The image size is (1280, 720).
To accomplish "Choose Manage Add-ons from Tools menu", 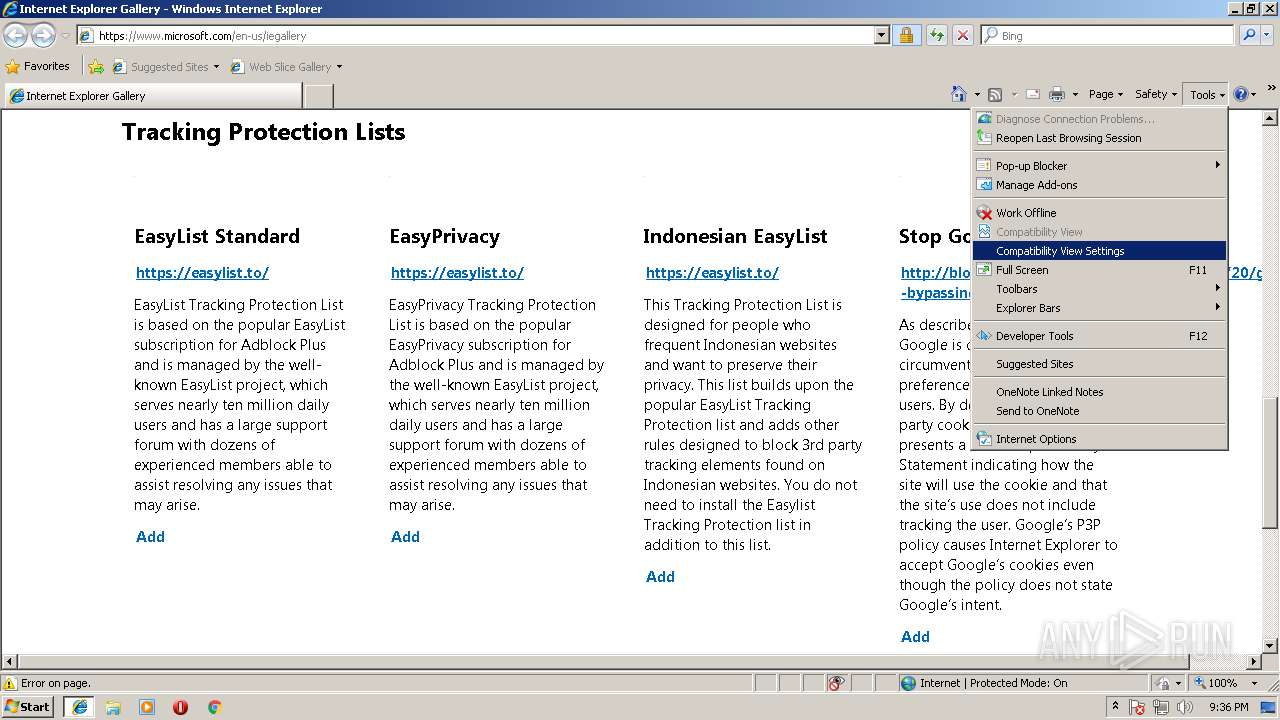I will (x=1099, y=185).
